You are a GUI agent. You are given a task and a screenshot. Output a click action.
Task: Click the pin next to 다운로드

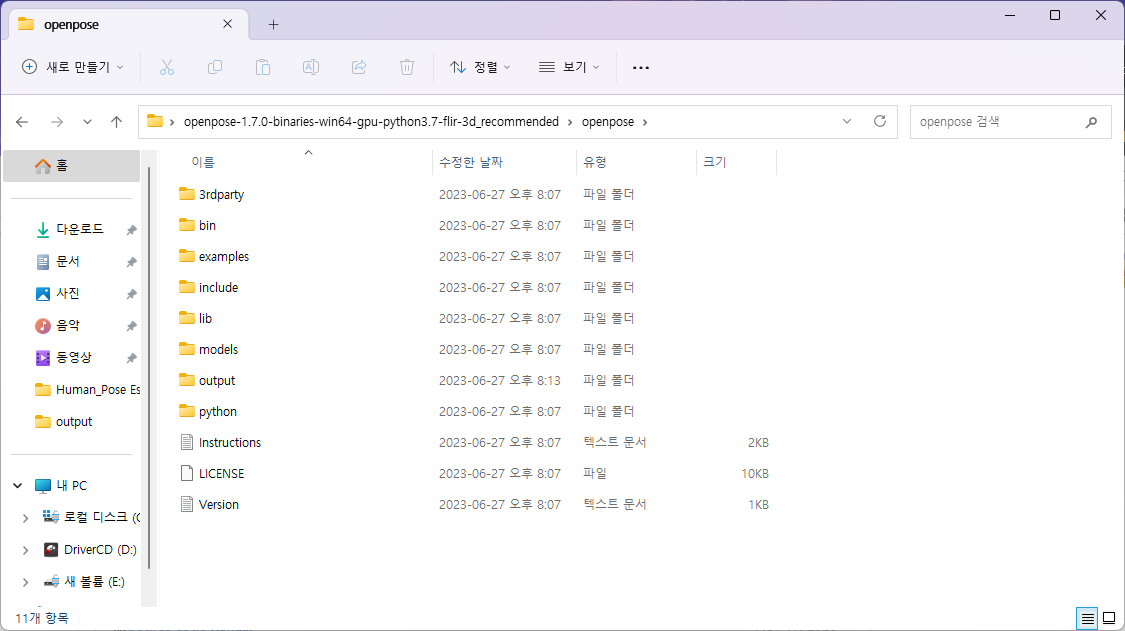point(131,230)
